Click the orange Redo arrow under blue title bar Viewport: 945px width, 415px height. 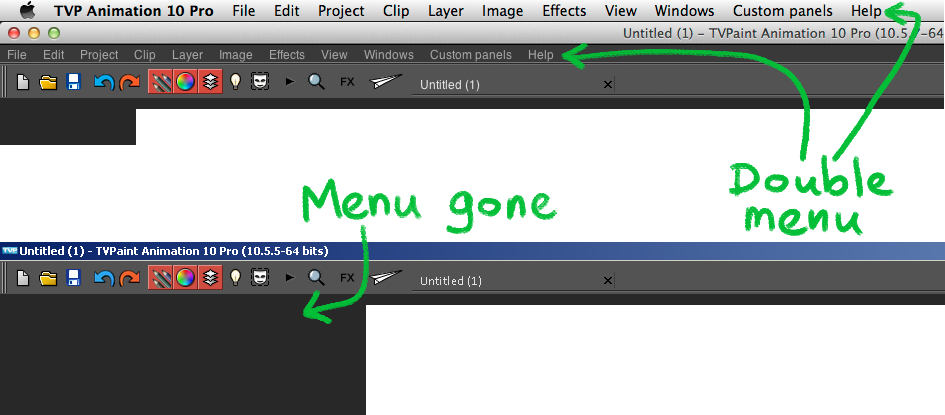click(130, 278)
